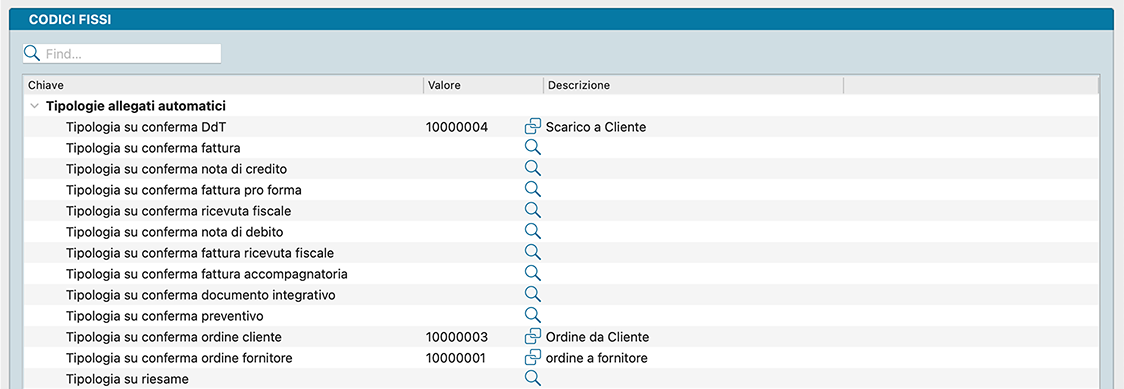Click description ordine a fornitore

(x=596, y=357)
